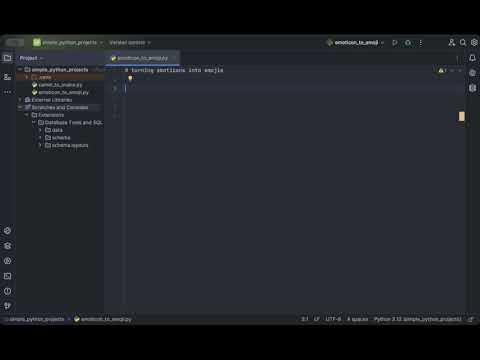Expand the schema folder
The image size is (480, 360).
[x=40, y=138]
